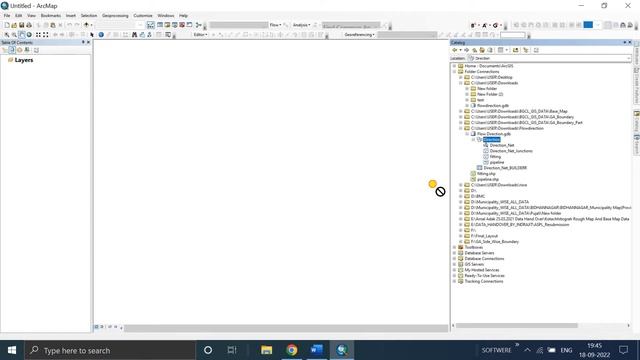
Task: Open the Analysis dropdown menu
Action: (x=302, y=25)
